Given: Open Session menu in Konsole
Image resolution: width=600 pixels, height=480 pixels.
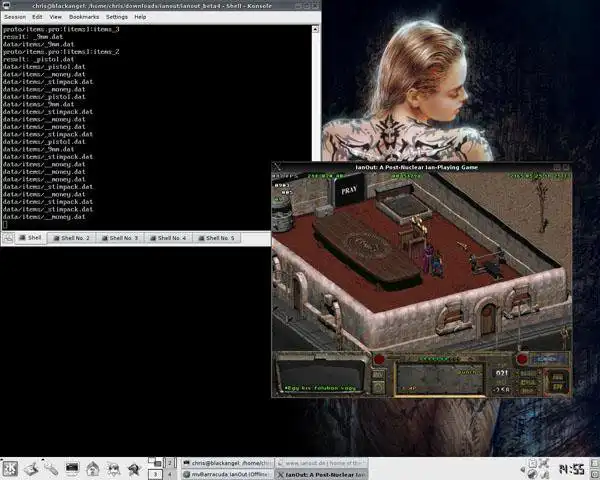Looking at the screenshot, I should click(x=15, y=17).
